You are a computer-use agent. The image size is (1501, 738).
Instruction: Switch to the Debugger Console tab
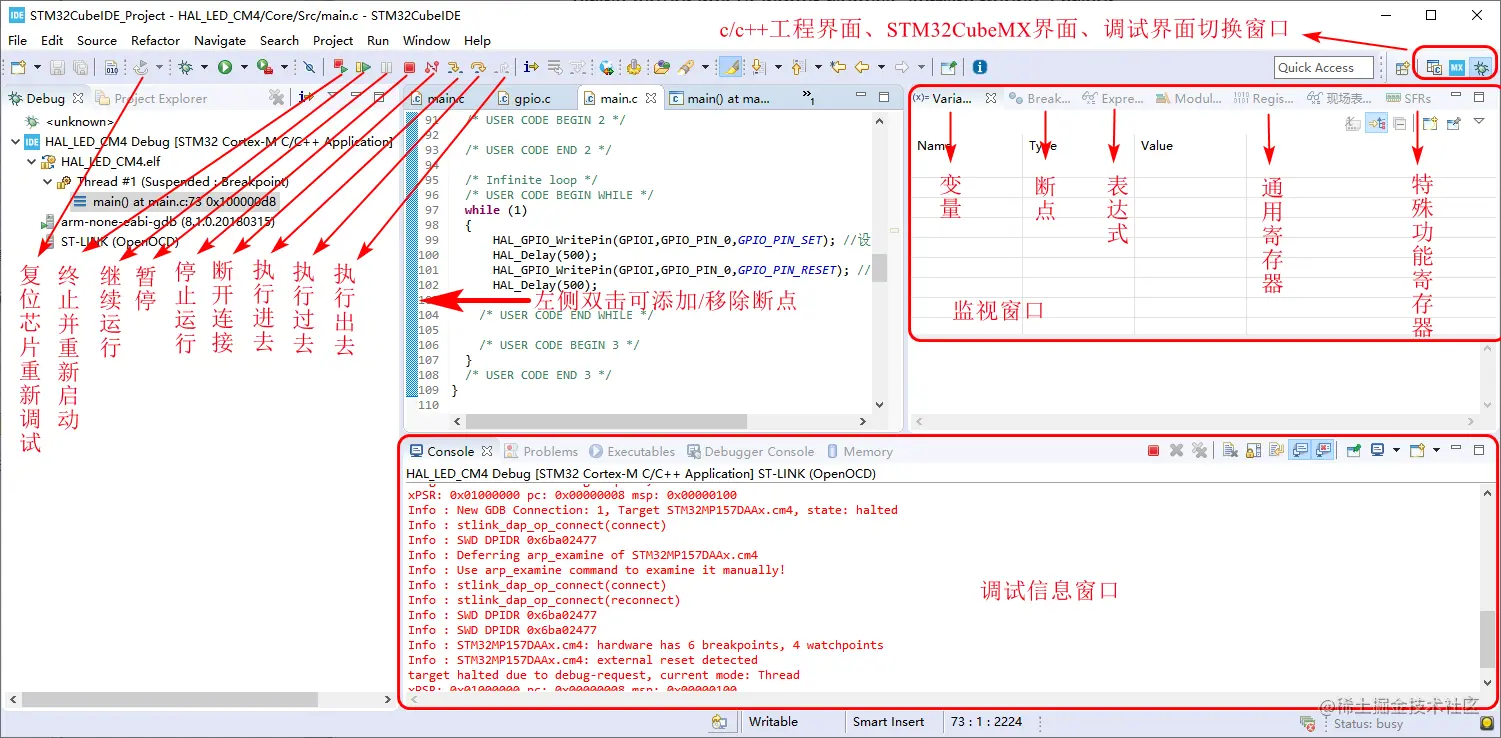coord(750,451)
